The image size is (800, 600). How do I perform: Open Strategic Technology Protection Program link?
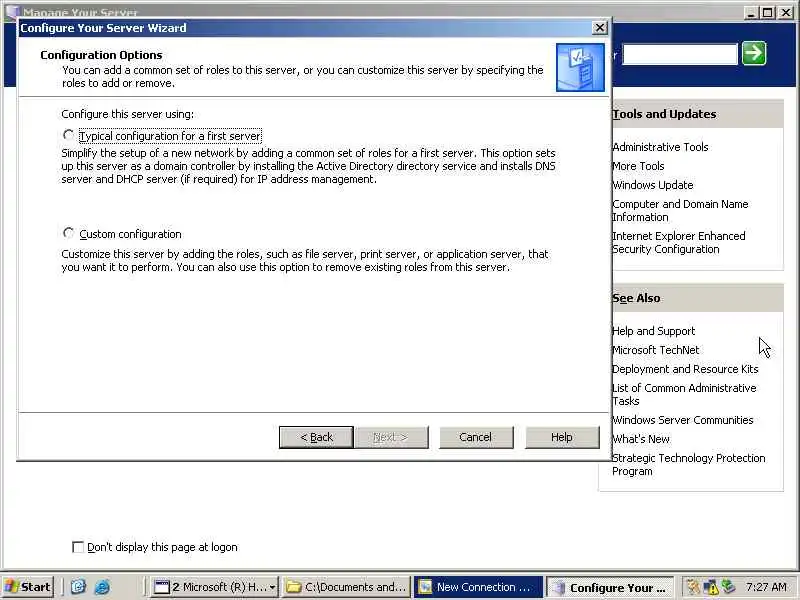pyautogui.click(x=689, y=464)
